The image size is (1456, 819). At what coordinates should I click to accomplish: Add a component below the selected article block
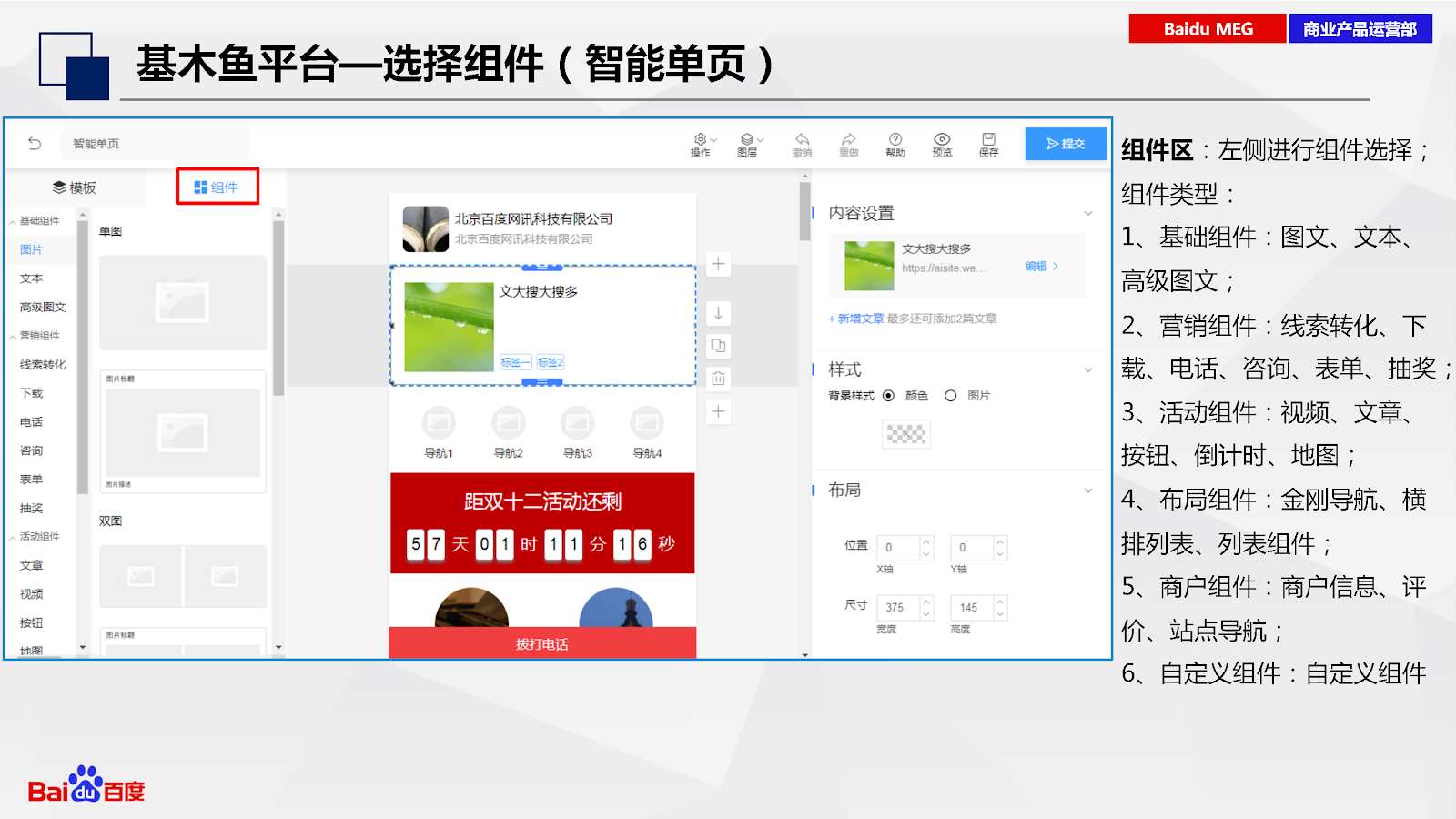coord(718,411)
